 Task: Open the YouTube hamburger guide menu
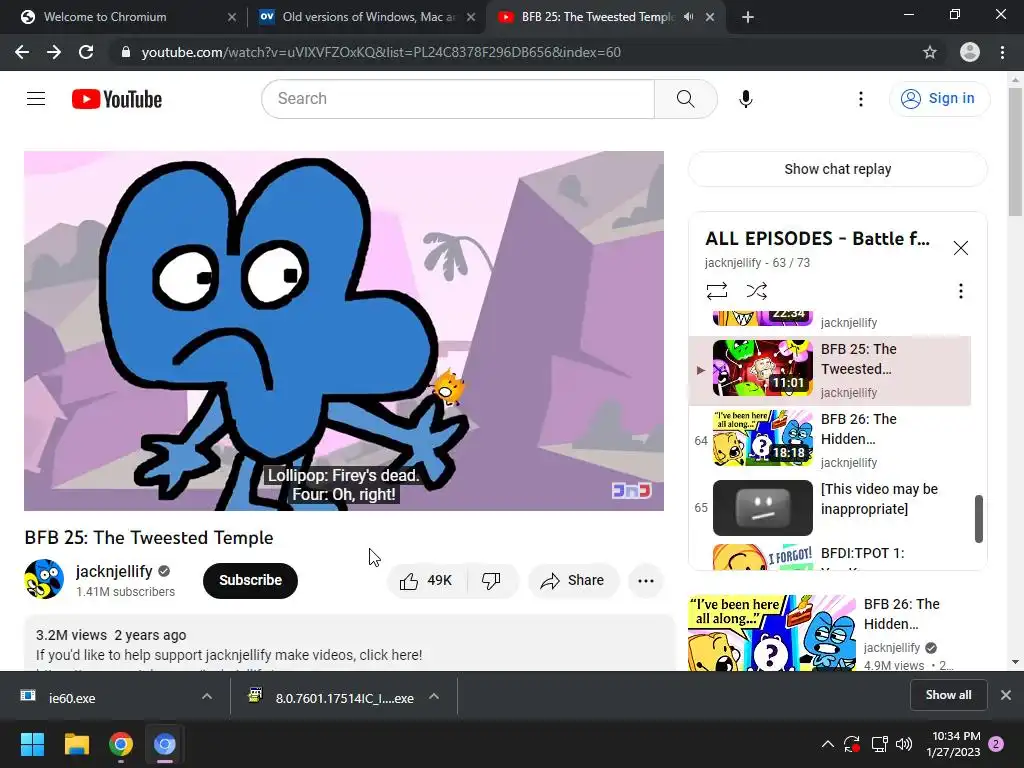click(36, 99)
